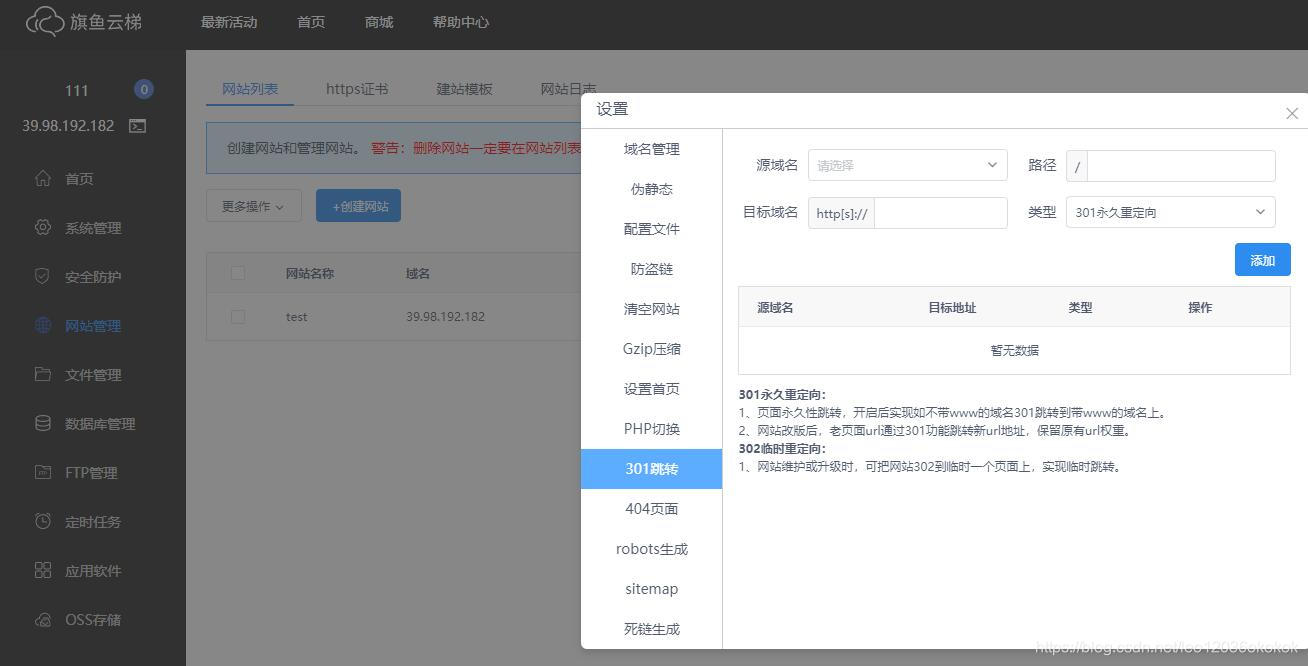This screenshot has width=1308, height=666.
Task: Select 清空网站 in settings menu
Action: pos(651,309)
